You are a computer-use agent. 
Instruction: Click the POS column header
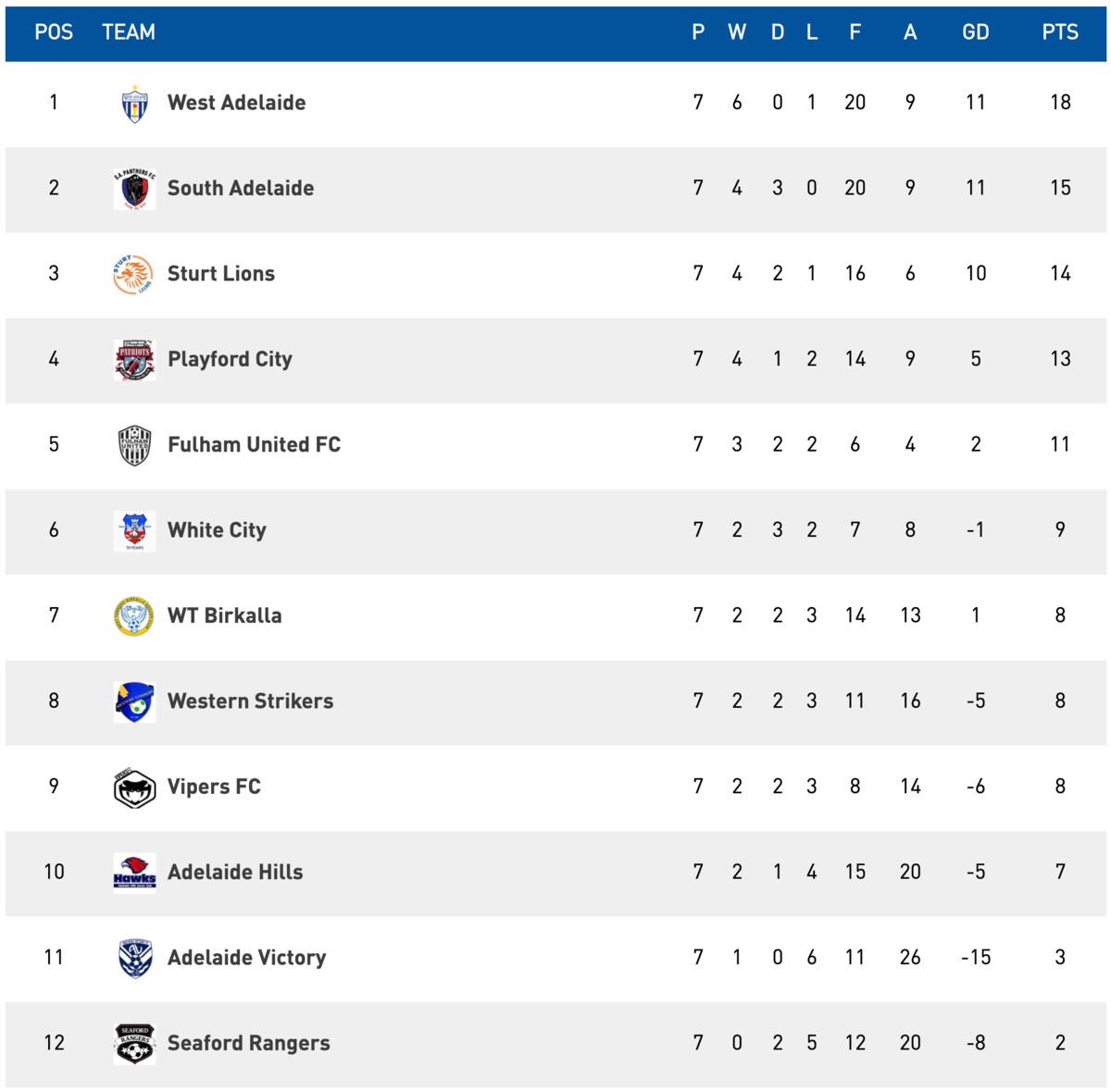coord(54,32)
